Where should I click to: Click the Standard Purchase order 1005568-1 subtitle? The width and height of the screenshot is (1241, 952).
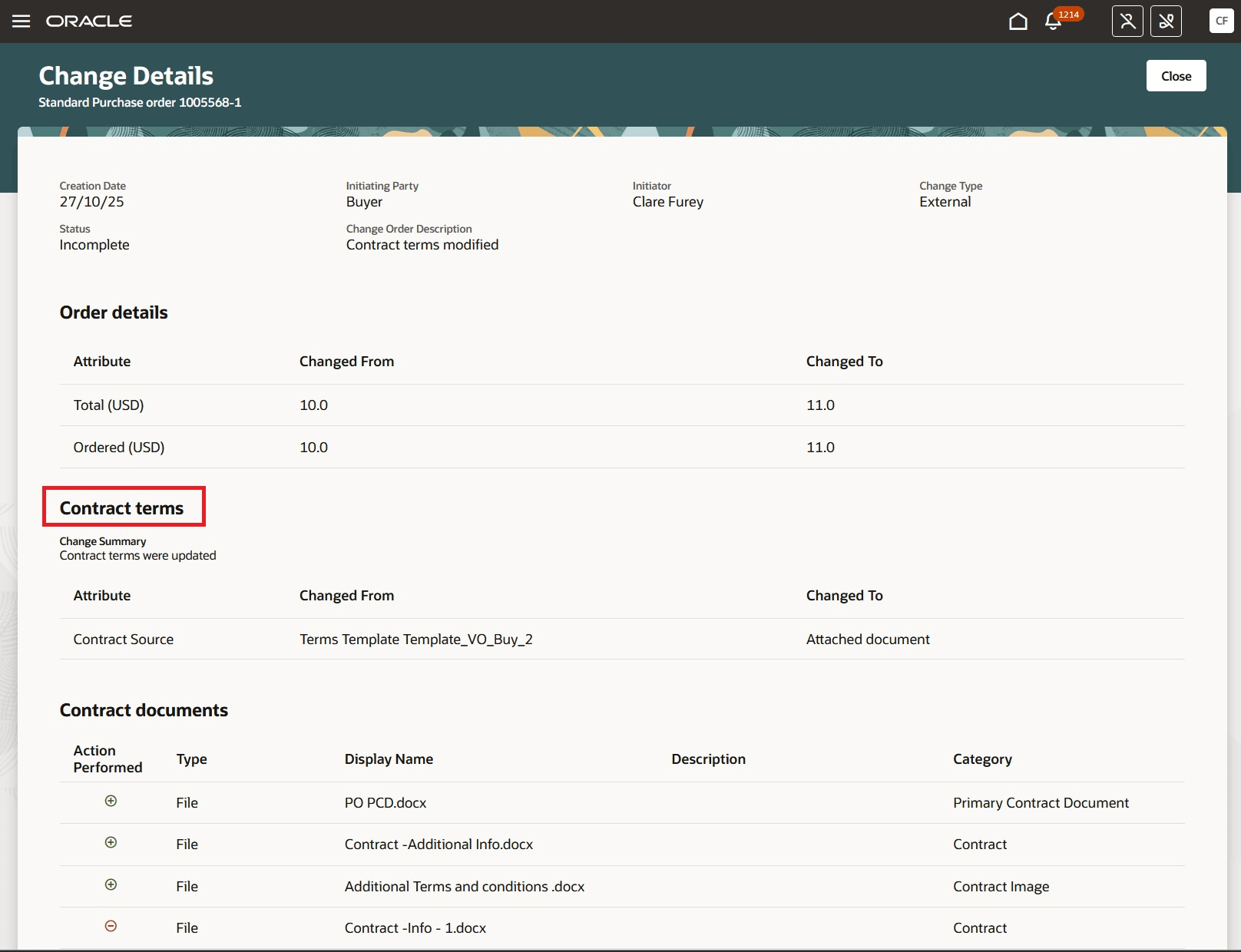pos(139,102)
